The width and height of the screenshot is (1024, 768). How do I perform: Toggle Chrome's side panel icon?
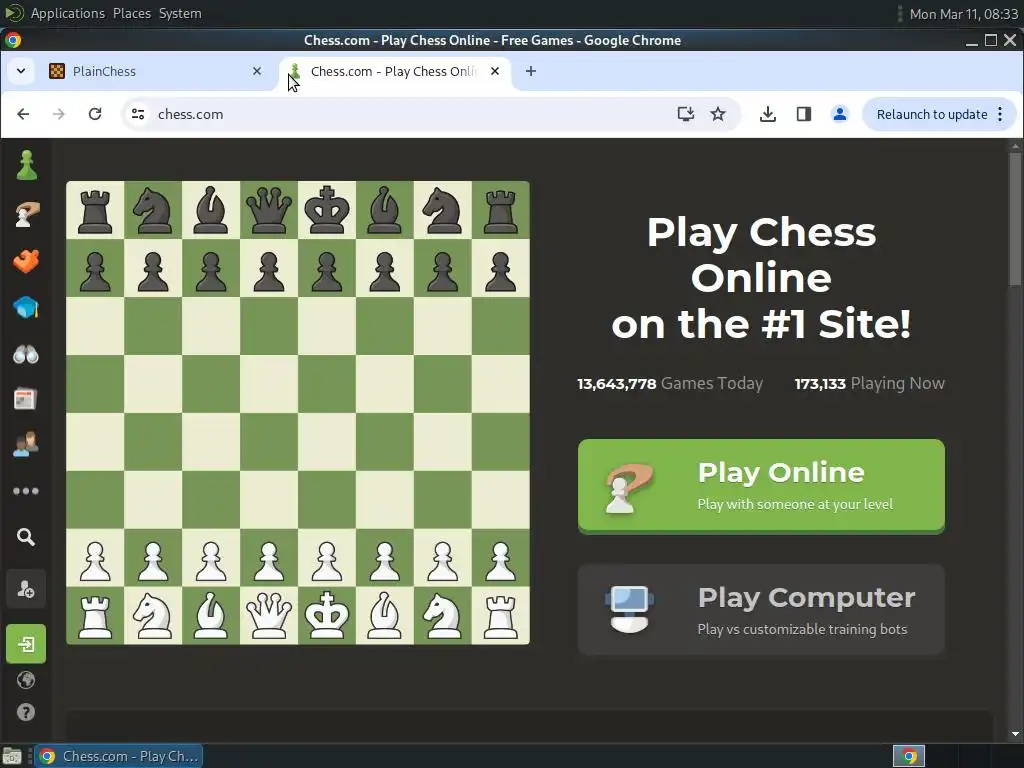[804, 114]
